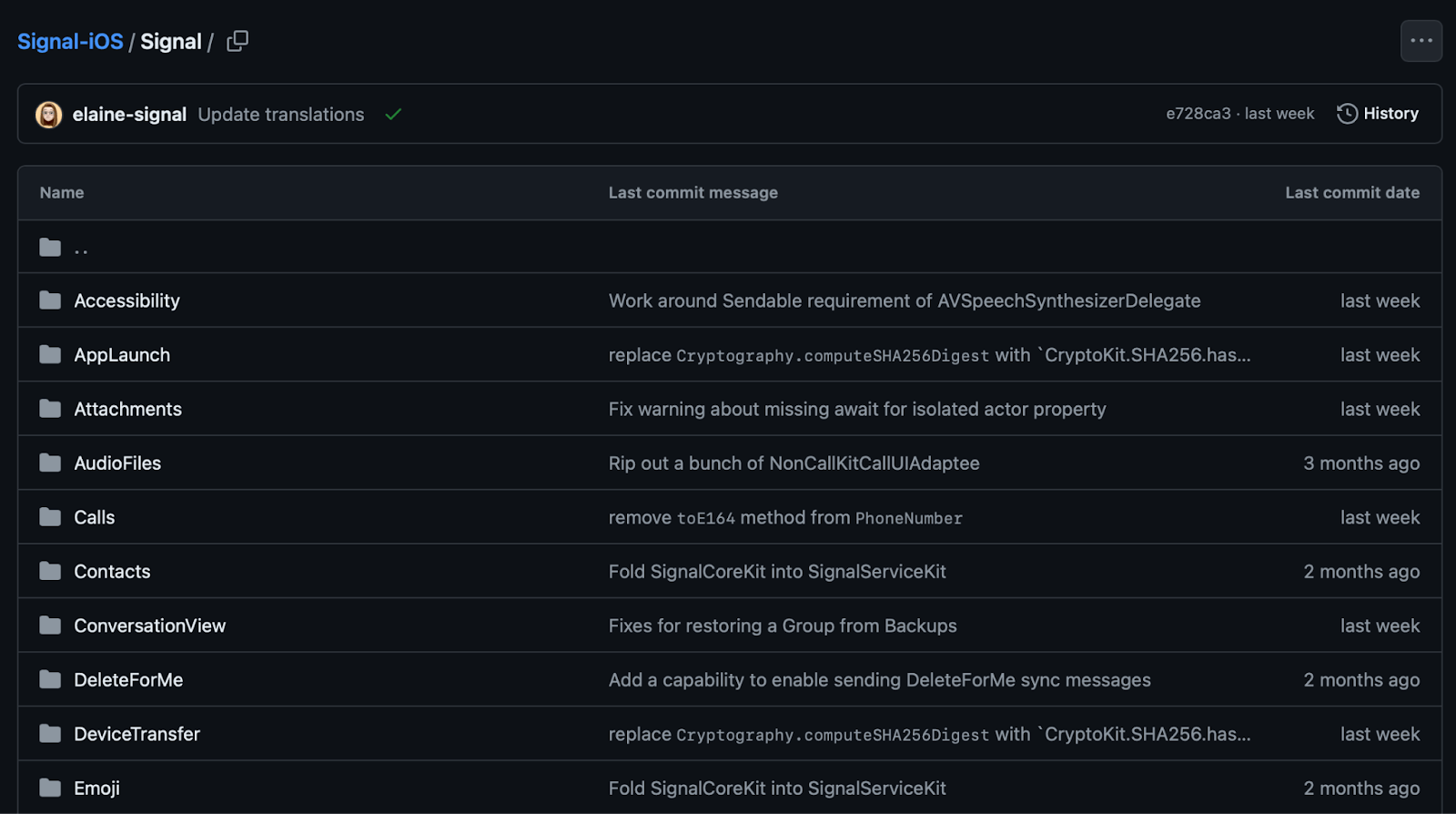Viewport: 1456px width, 814px height.
Task: Click the Emoji folder icon
Action: [x=50, y=788]
